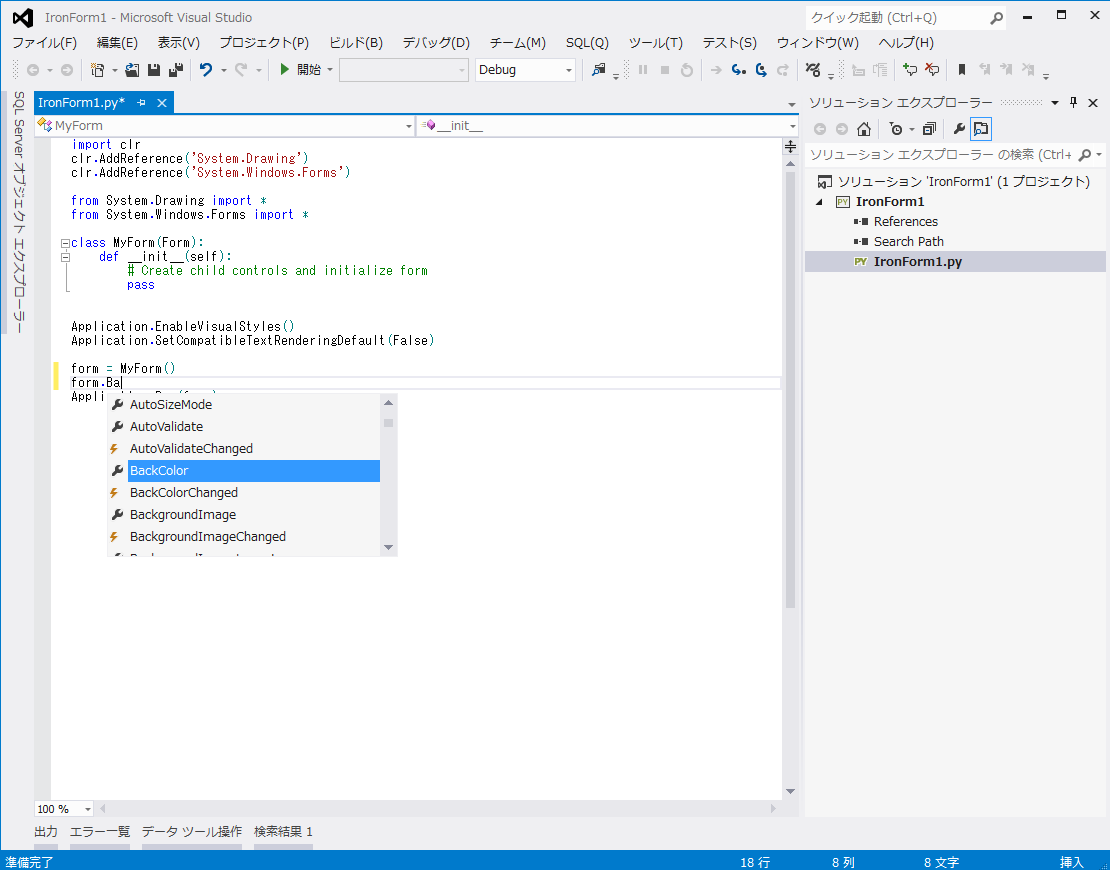Viewport: 1110px width, 870px height.
Task: Open Solution Explorer window position dropdown
Action: point(1055,103)
